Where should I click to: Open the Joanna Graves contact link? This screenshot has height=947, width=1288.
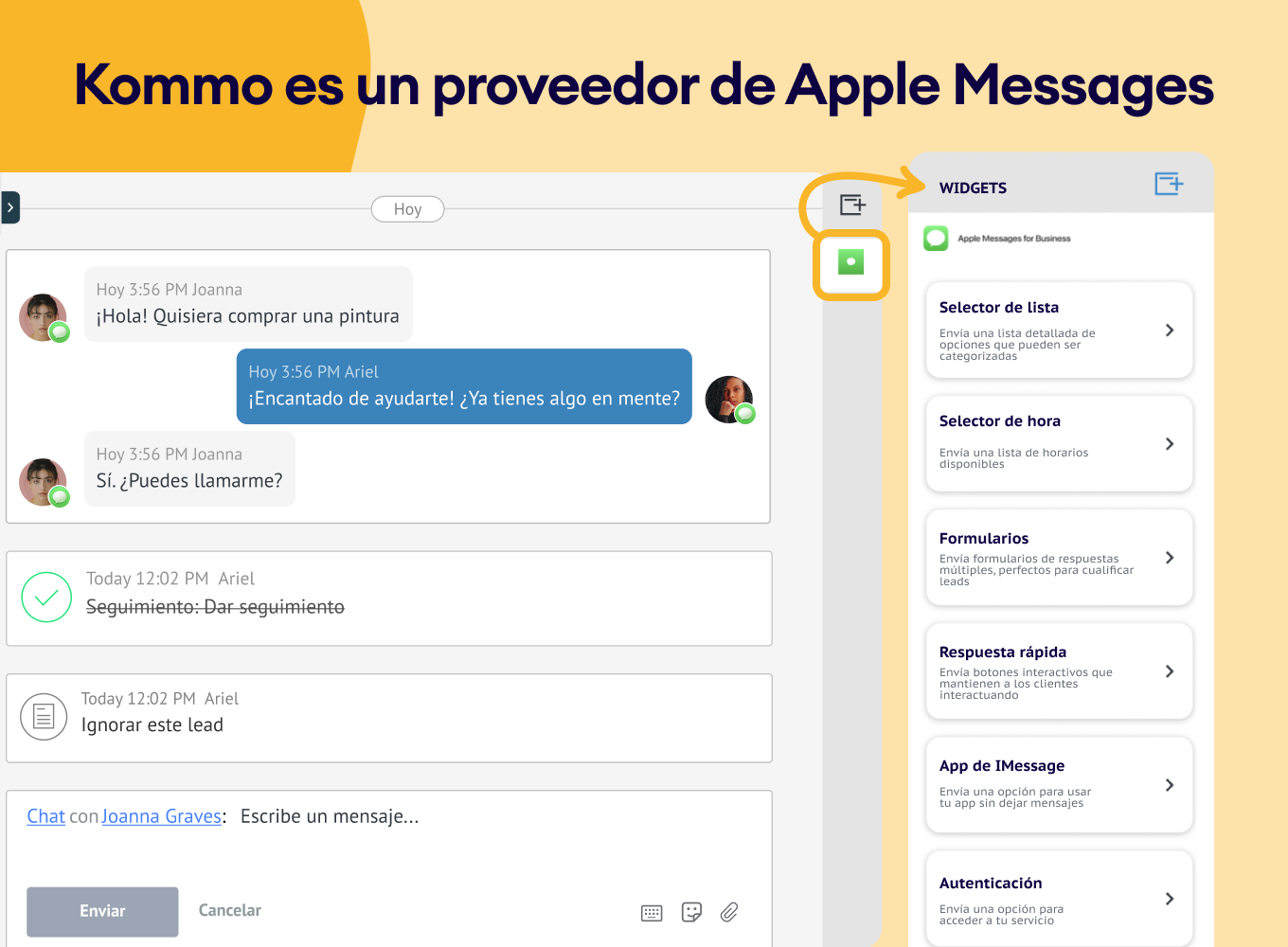(x=161, y=816)
